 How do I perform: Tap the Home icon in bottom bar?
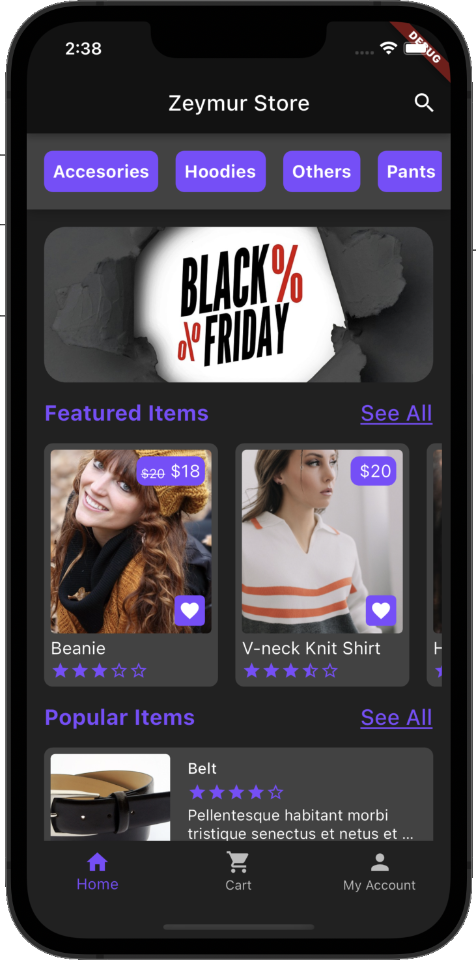(97, 863)
